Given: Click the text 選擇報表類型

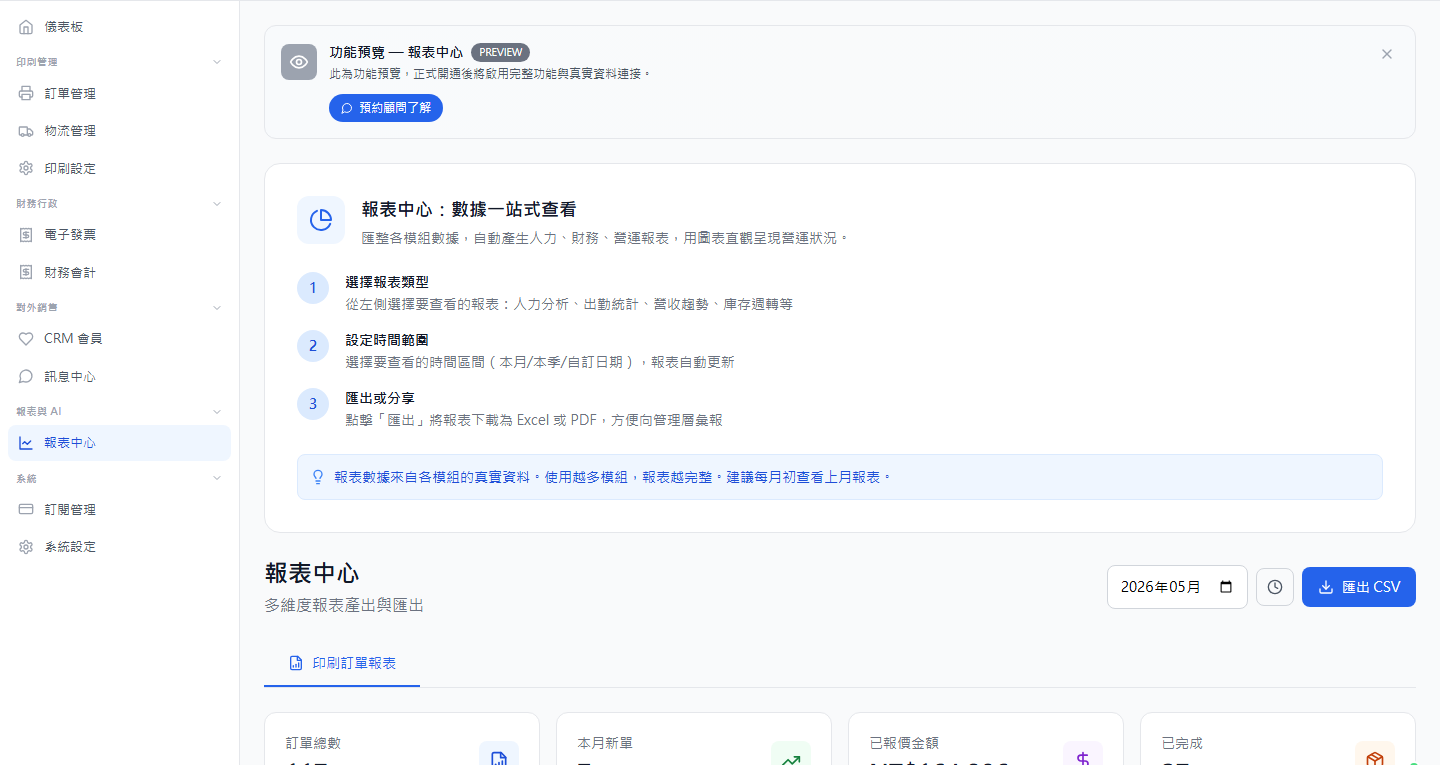Looking at the screenshot, I should 387,283.
